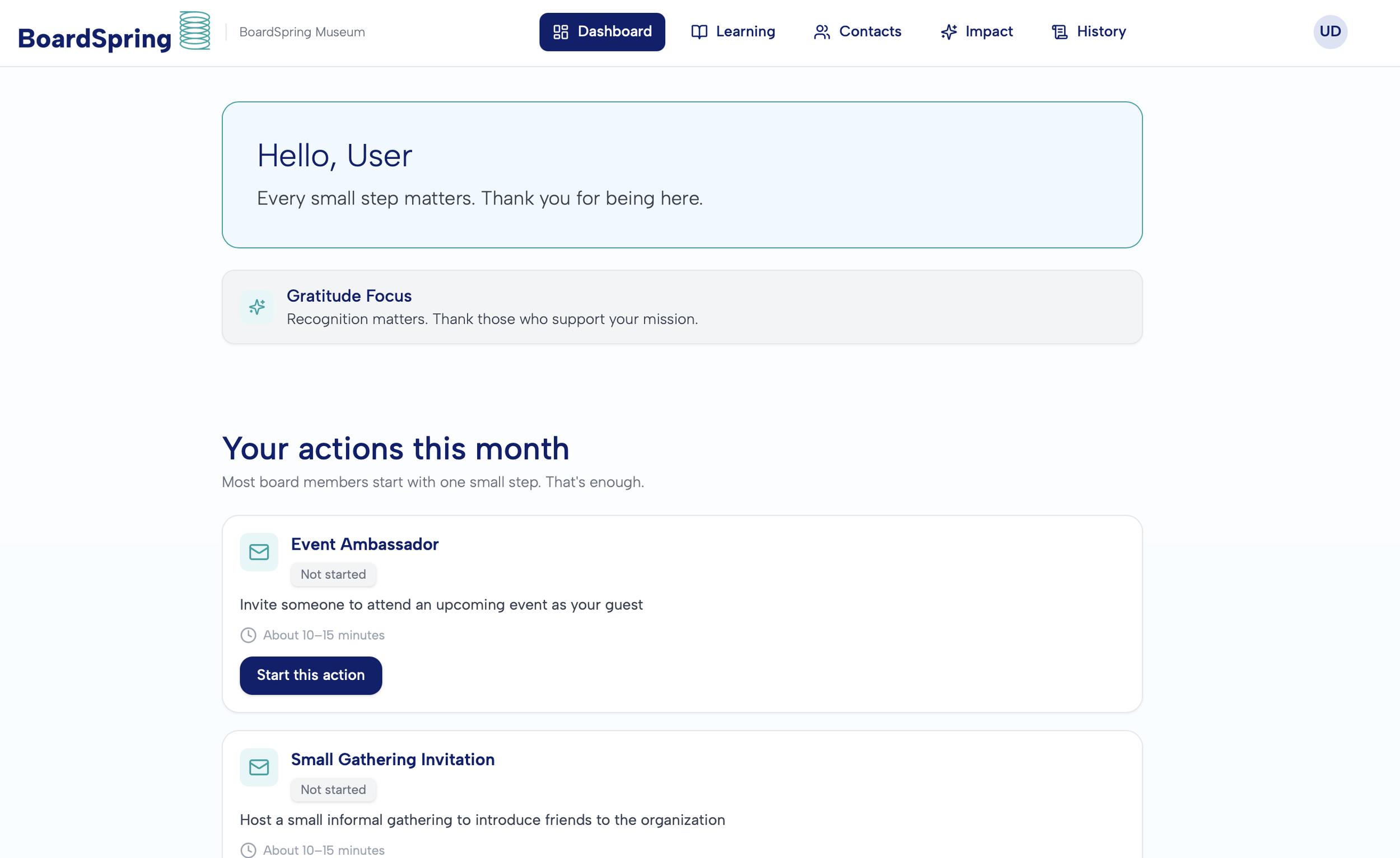Screen dimensions: 1400x858
Task: Click 'About 10–15 minutes' under Event Ambassador
Action: (x=324, y=635)
